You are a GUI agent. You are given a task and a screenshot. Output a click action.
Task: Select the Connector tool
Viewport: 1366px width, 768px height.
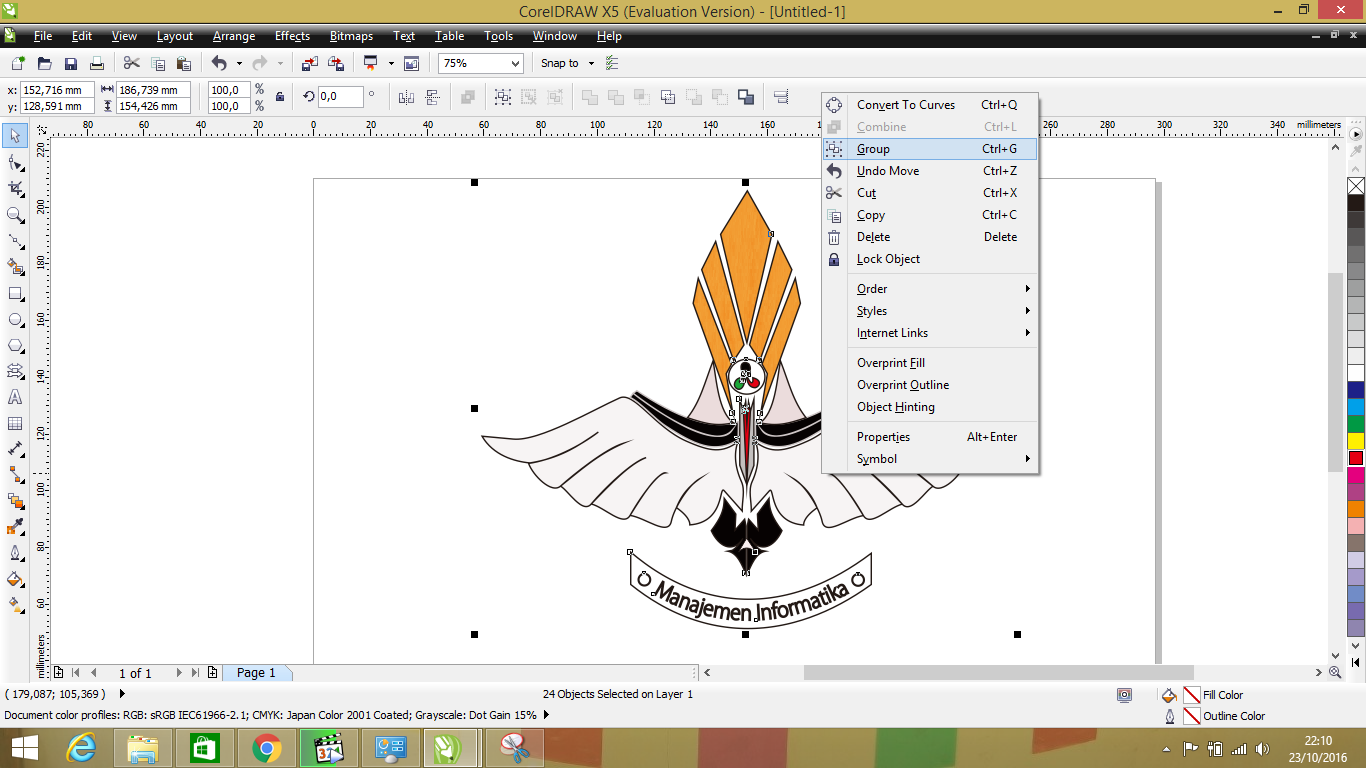click(x=16, y=475)
